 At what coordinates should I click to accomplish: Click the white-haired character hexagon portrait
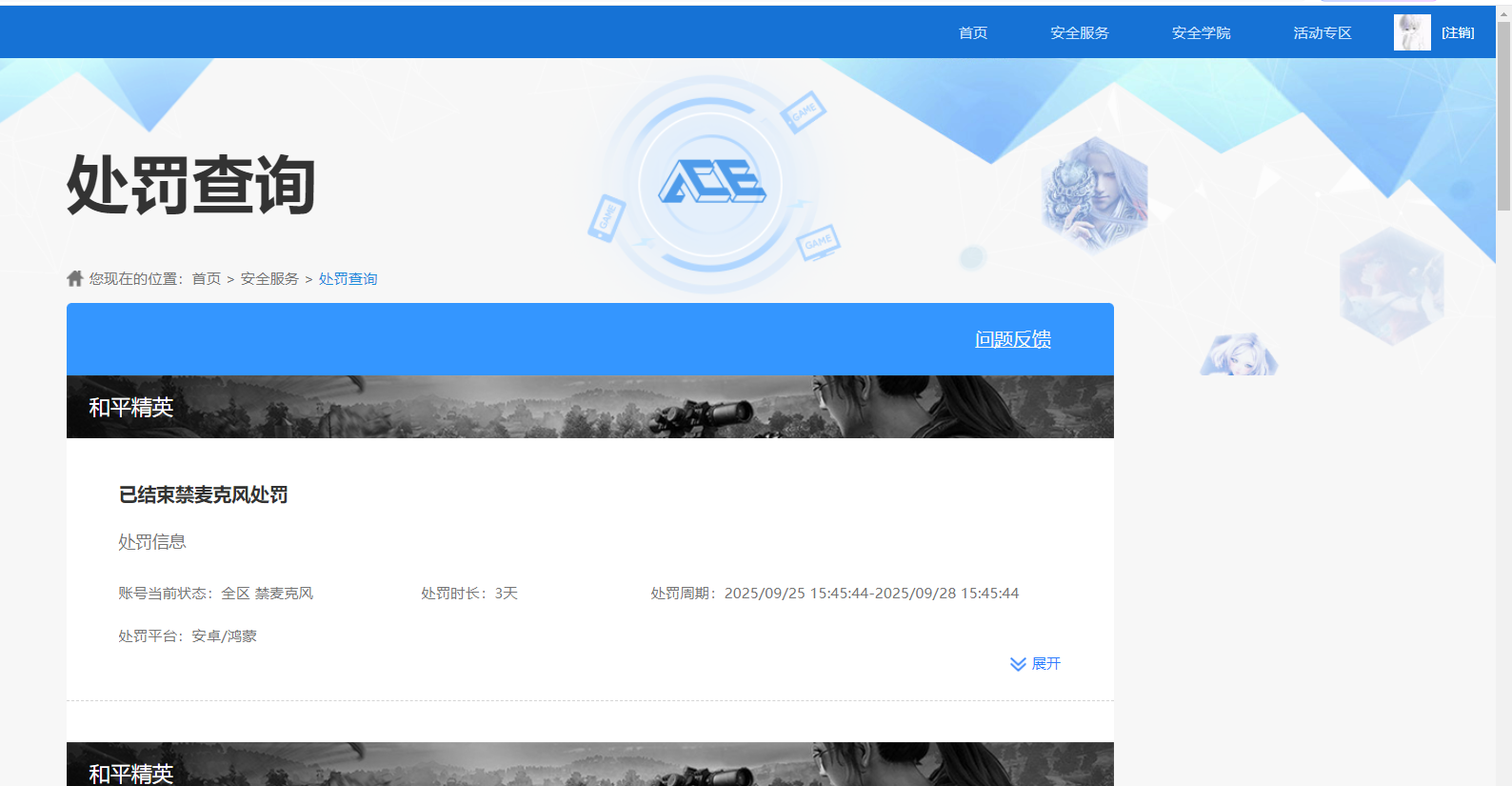tap(1094, 194)
